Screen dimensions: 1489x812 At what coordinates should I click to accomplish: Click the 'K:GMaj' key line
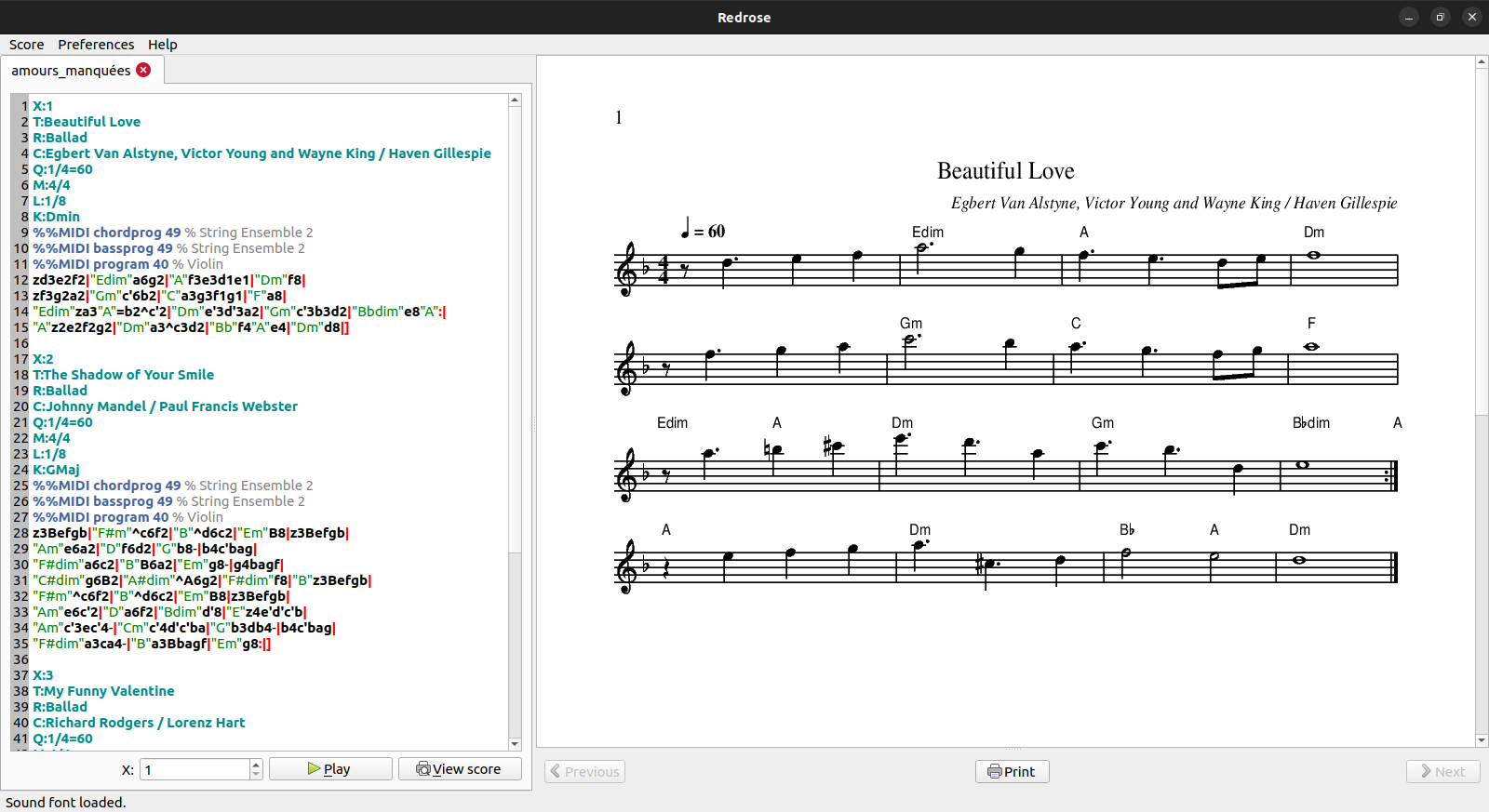tap(57, 470)
